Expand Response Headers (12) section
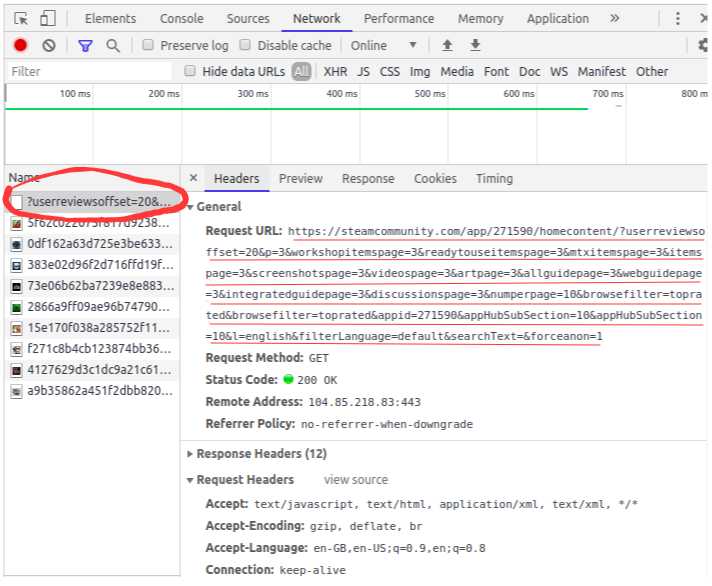 click(190, 453)
